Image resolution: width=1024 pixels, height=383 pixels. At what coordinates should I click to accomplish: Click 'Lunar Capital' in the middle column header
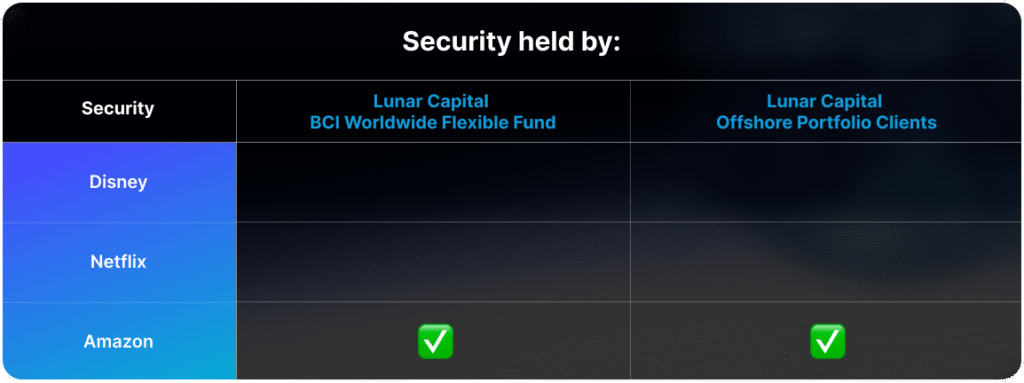coord(431,101)
